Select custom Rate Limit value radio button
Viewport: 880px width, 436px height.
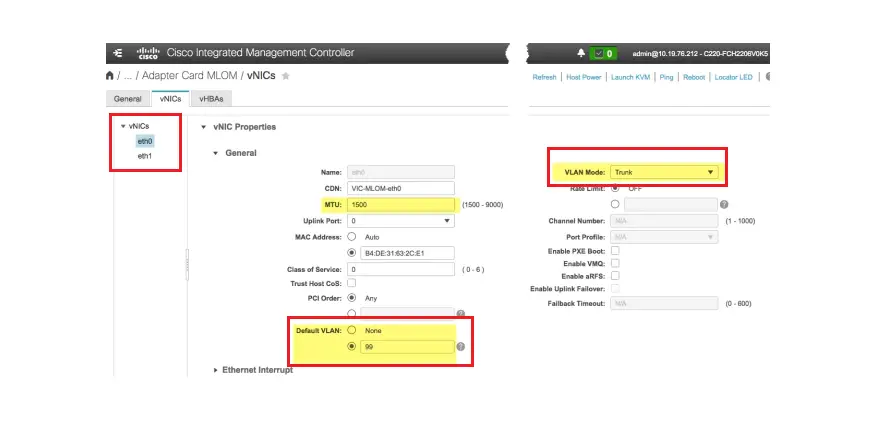point(615,204)
